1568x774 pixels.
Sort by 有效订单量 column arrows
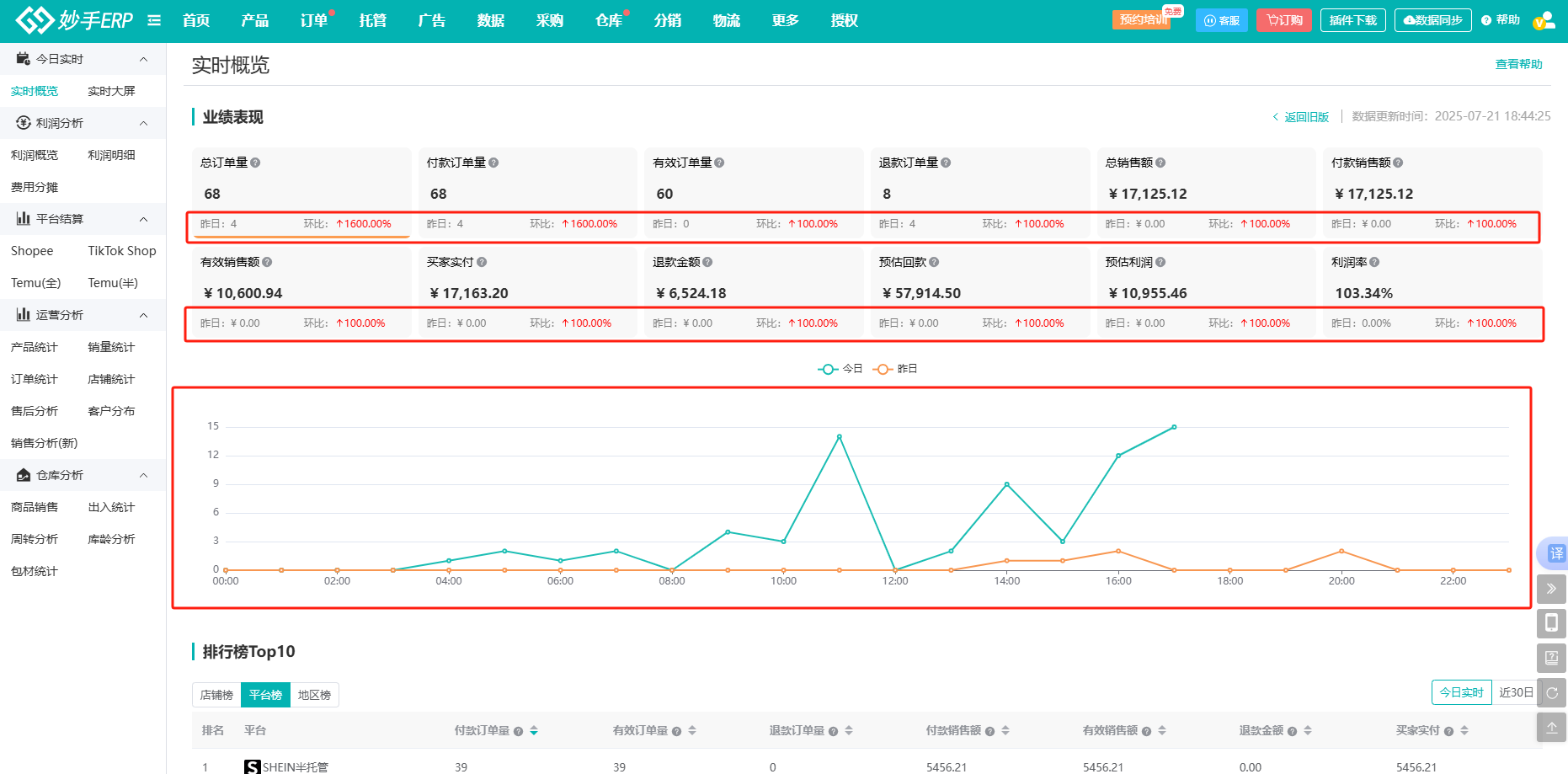click(x=692, y=730)
